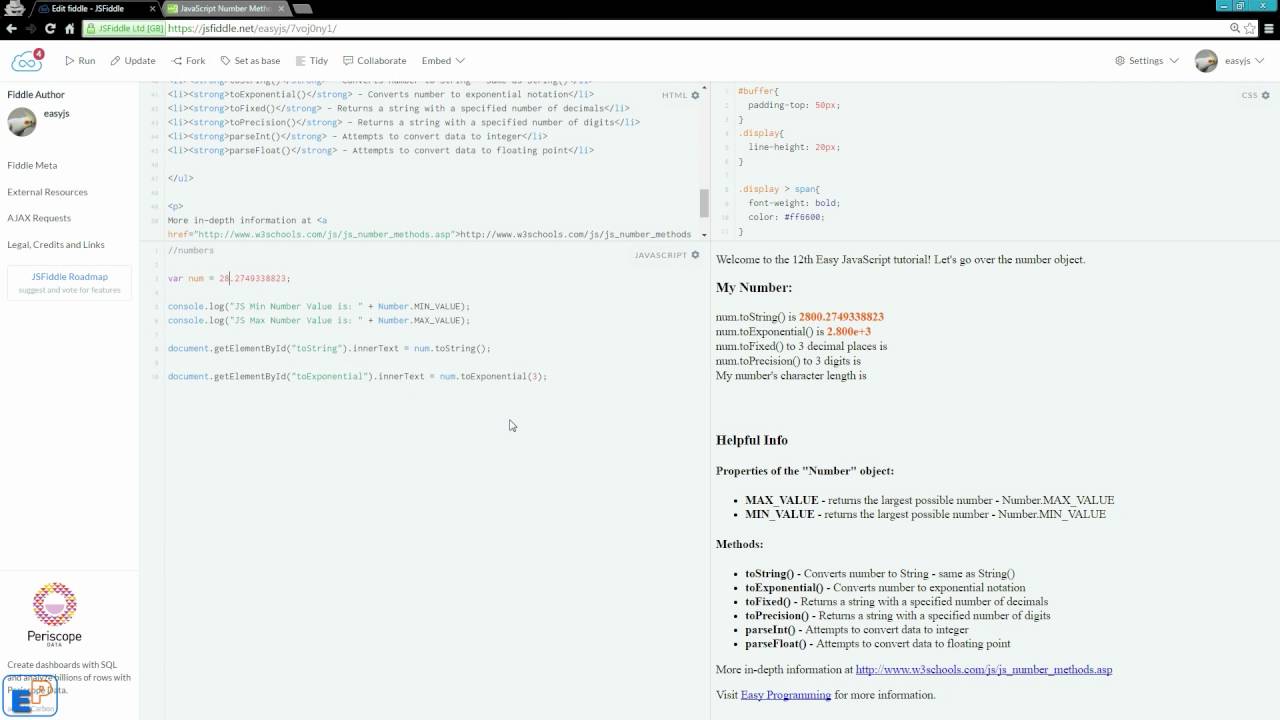This screenshot has width=1280, height=720.
Task: Click the toExponential(3) code line
Action: [x=358, y=376]
